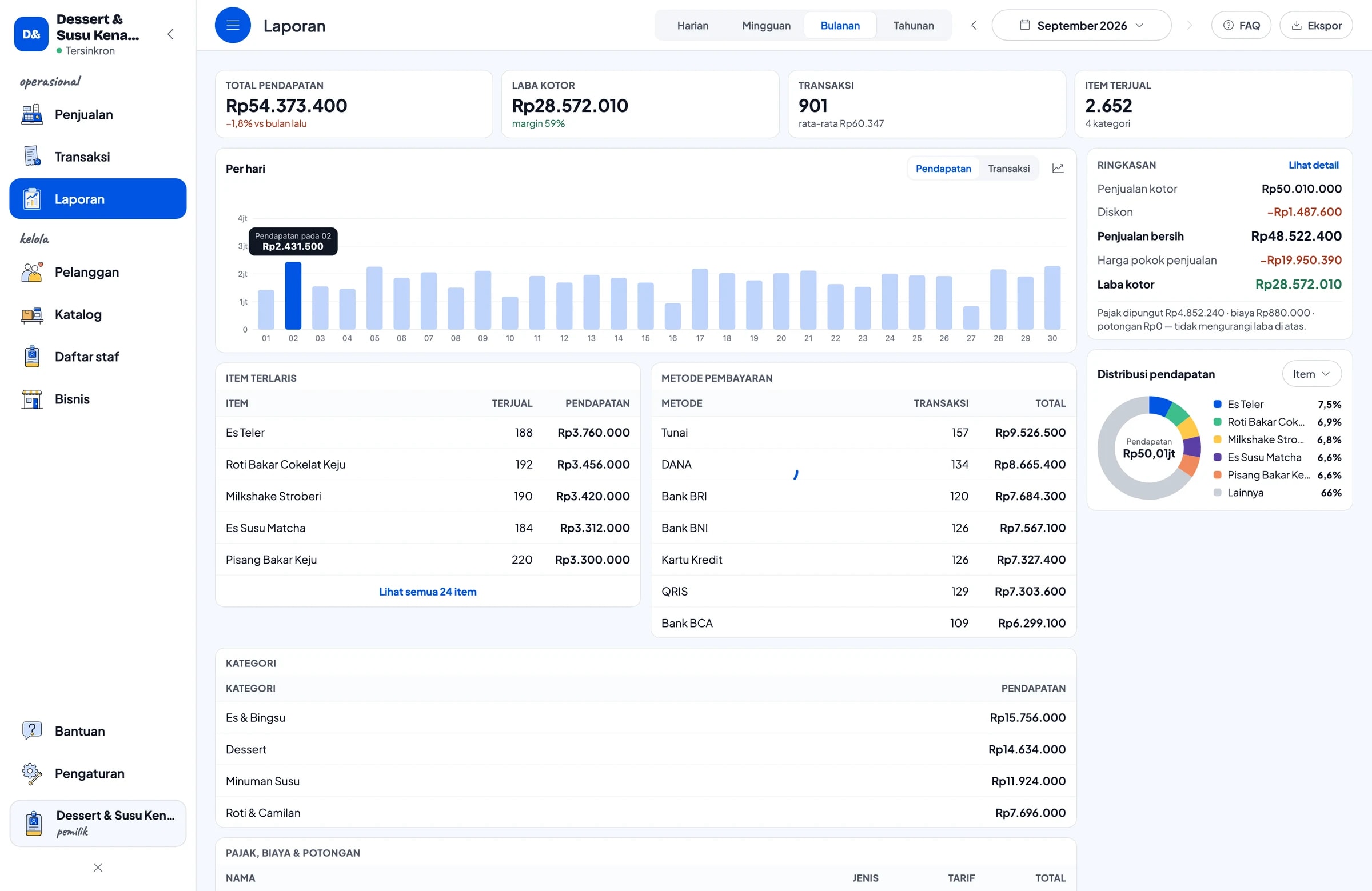Switch chart to Transaksi
1372x891 pixels.
(1009, 168)
